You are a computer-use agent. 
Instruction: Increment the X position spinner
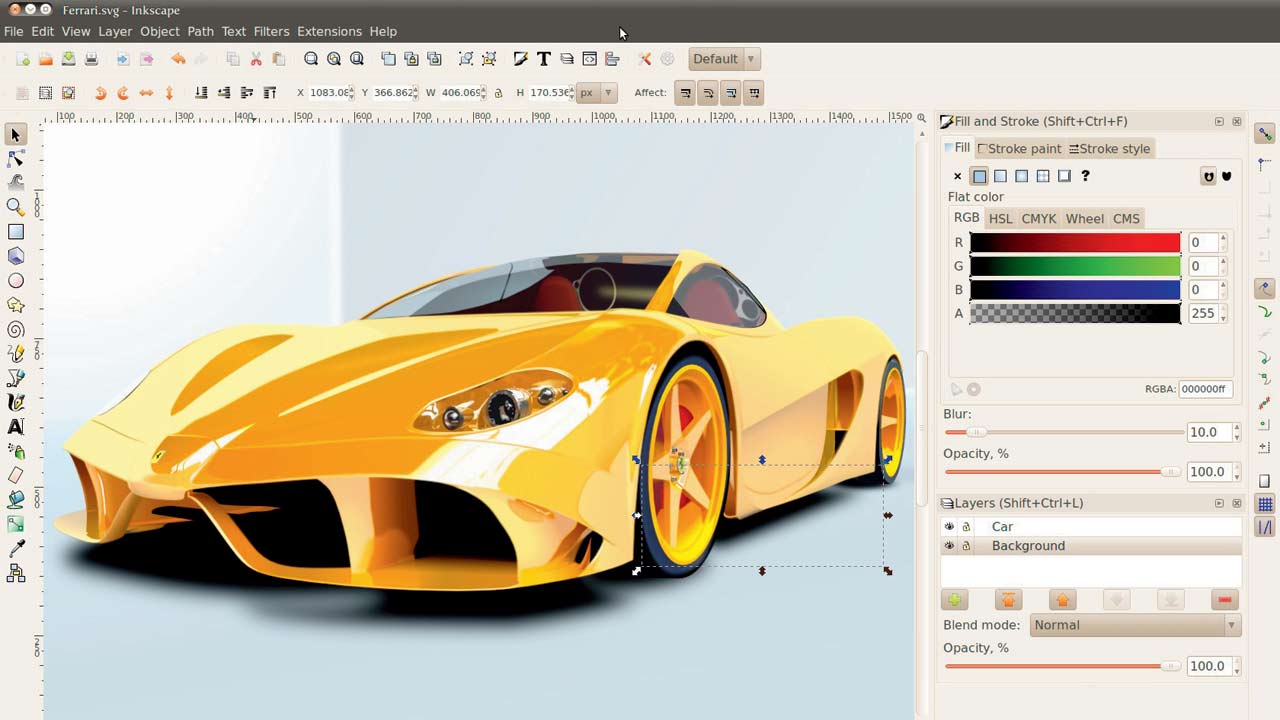point(353,89)
